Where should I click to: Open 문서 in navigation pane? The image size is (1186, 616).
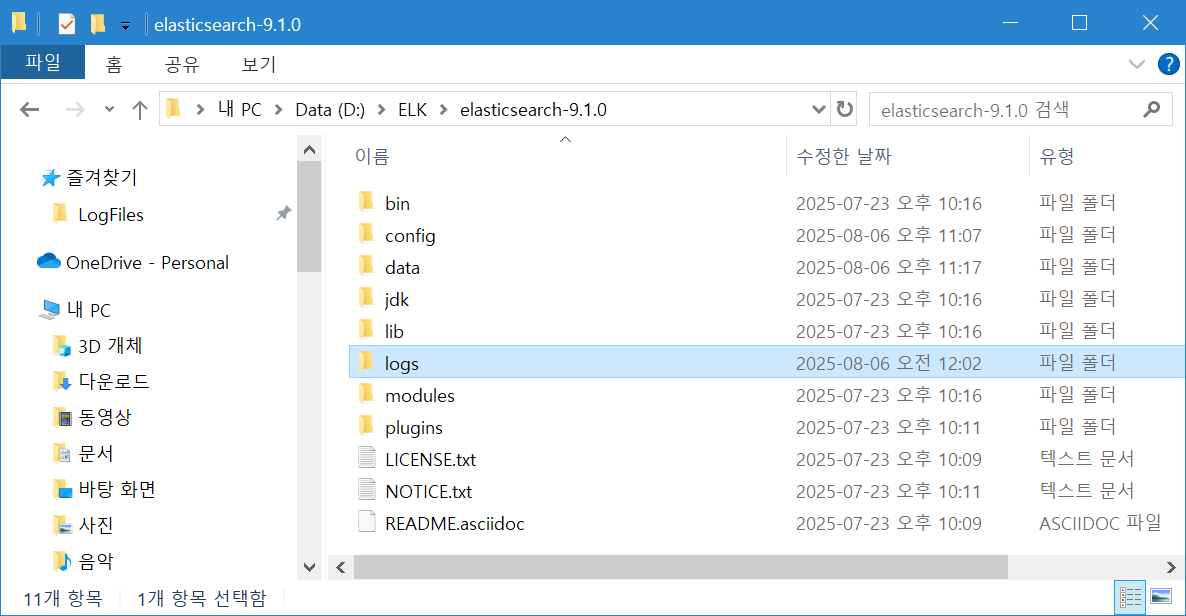coord(95,453)
